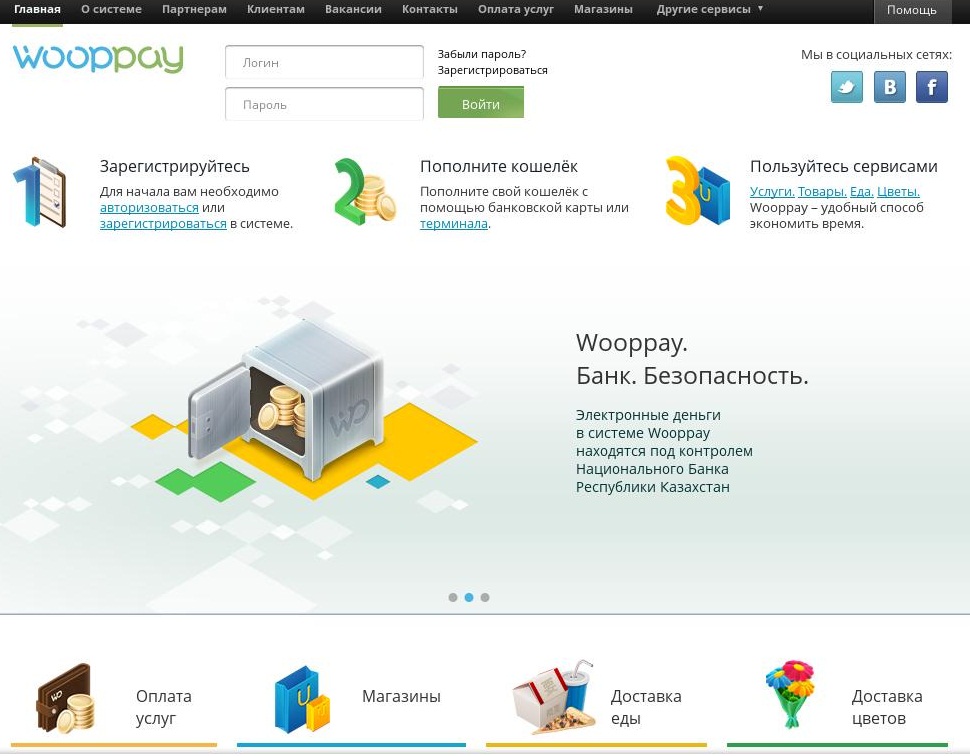Open the Цветы. link
The height and width of the screenshot is (756, 970).
click(x=898, y=192)
